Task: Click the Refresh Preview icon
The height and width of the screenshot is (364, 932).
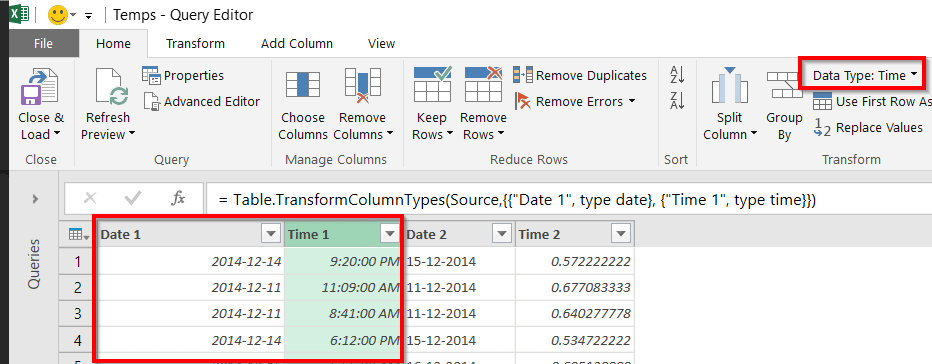Action: point(113,87)
